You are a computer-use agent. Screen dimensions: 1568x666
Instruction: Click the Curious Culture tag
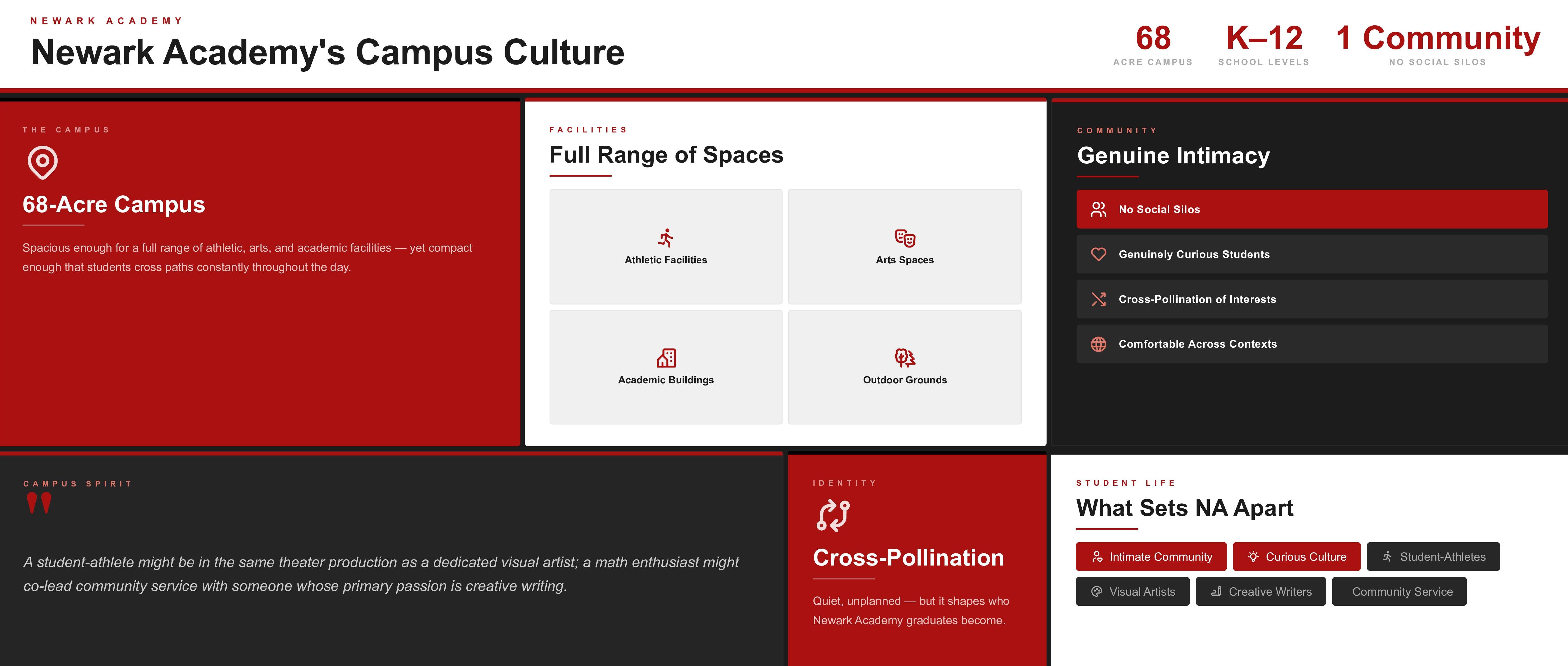(1296, 557)
